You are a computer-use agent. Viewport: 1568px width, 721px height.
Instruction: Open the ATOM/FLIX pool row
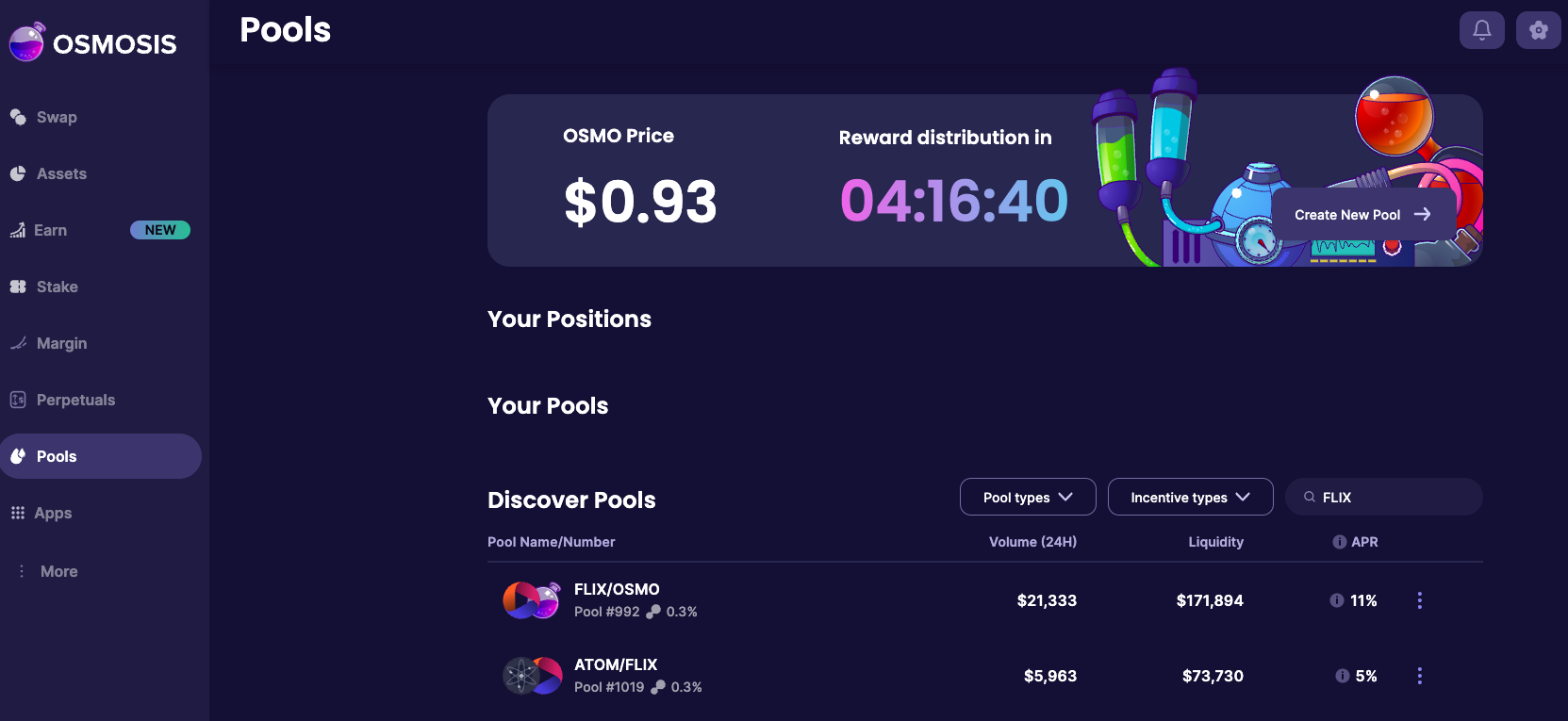[x=984, y=676]
